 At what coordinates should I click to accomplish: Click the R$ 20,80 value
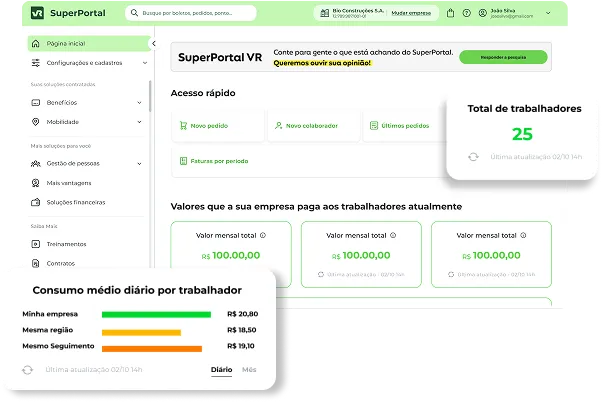pyautogui.click(x=243, y=314)
